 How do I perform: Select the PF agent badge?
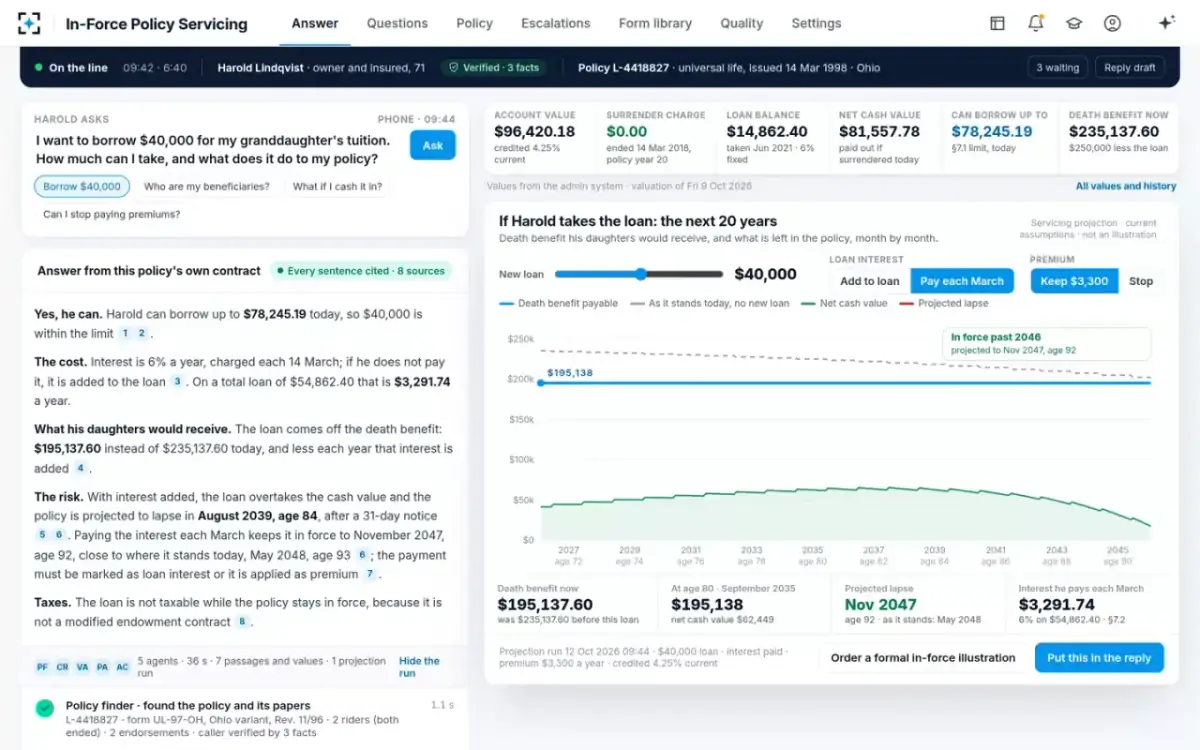(42, 667)
